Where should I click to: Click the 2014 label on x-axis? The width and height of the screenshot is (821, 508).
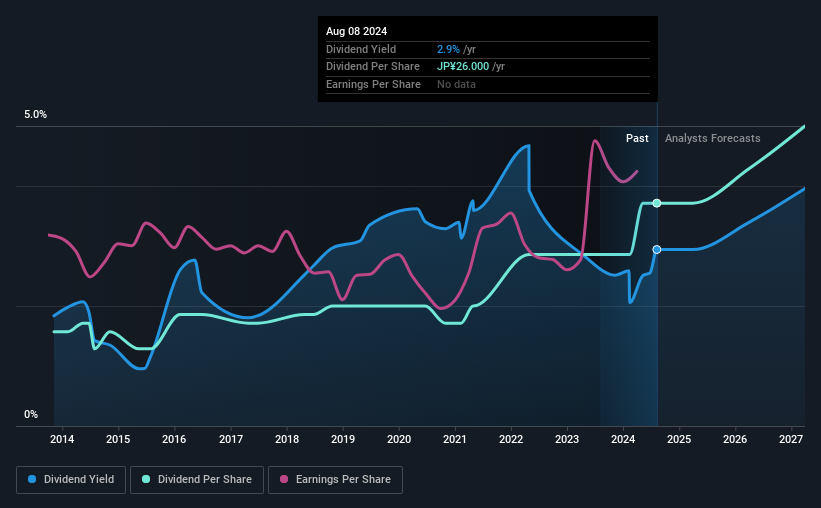point(62,439)
